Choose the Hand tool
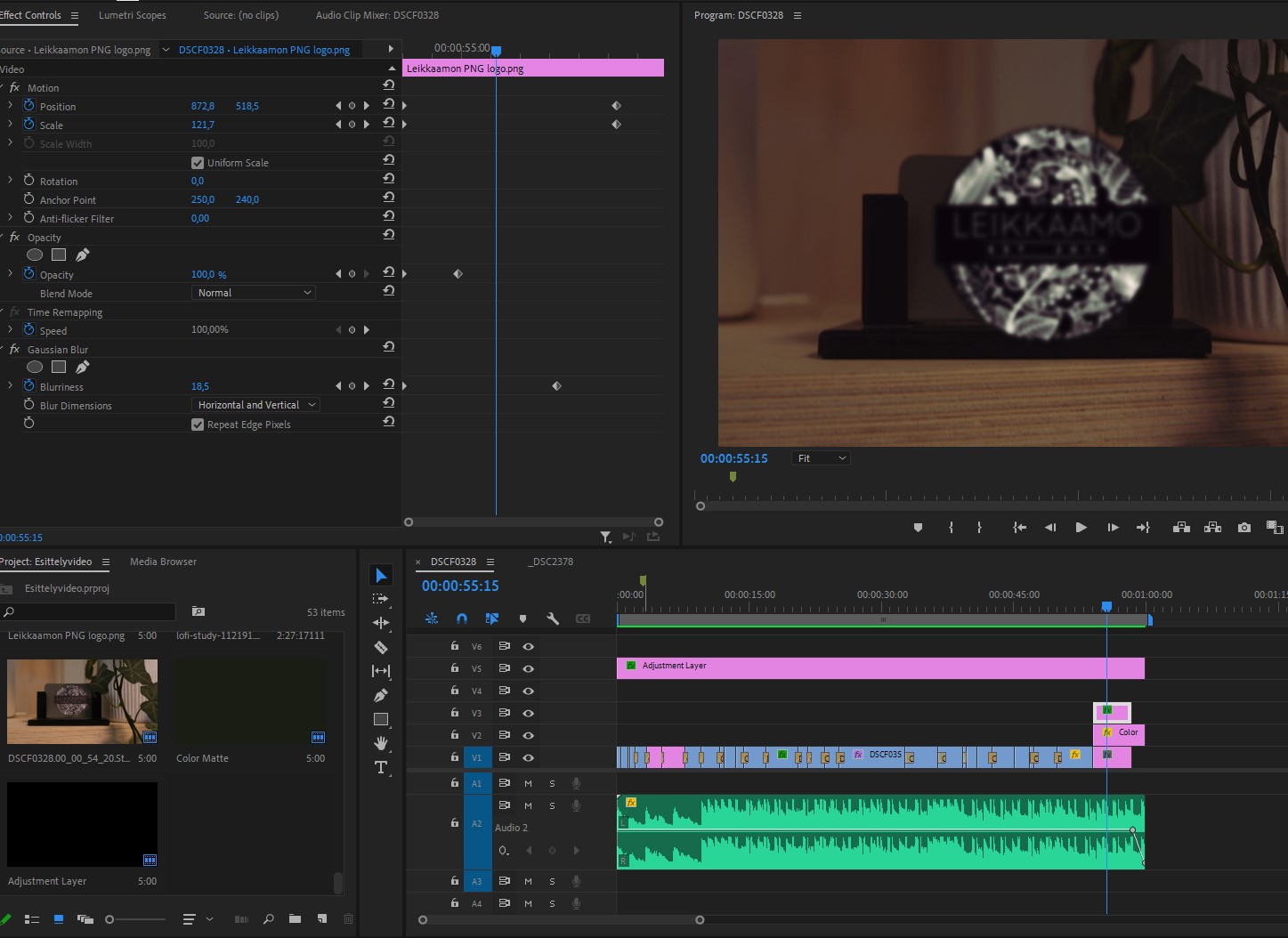Viewport: 1288px width, 938px height. (x=381, y=743)
